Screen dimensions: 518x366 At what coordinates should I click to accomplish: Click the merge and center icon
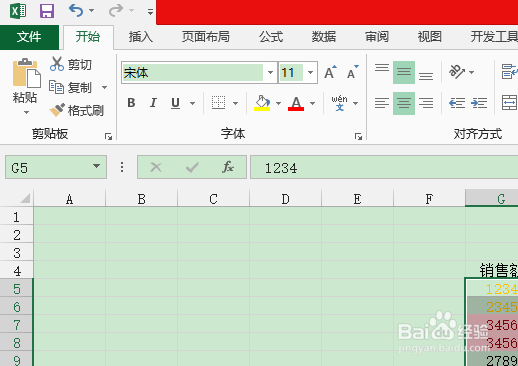coord(509,102)
